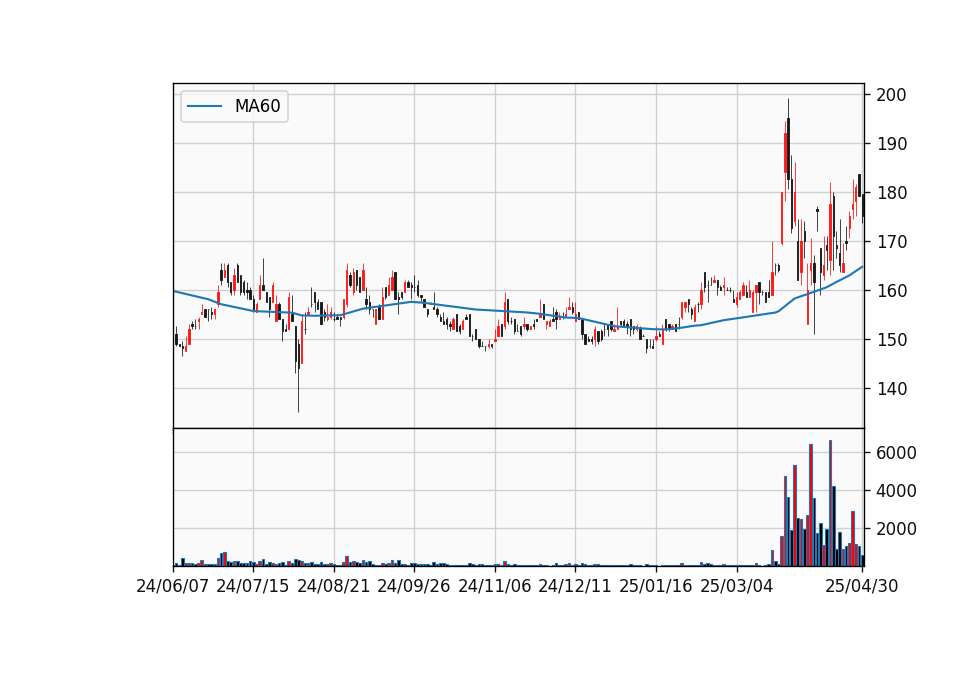Click the 140 price axis label
This screenshot has width=960, height=690.
point(891,389)
